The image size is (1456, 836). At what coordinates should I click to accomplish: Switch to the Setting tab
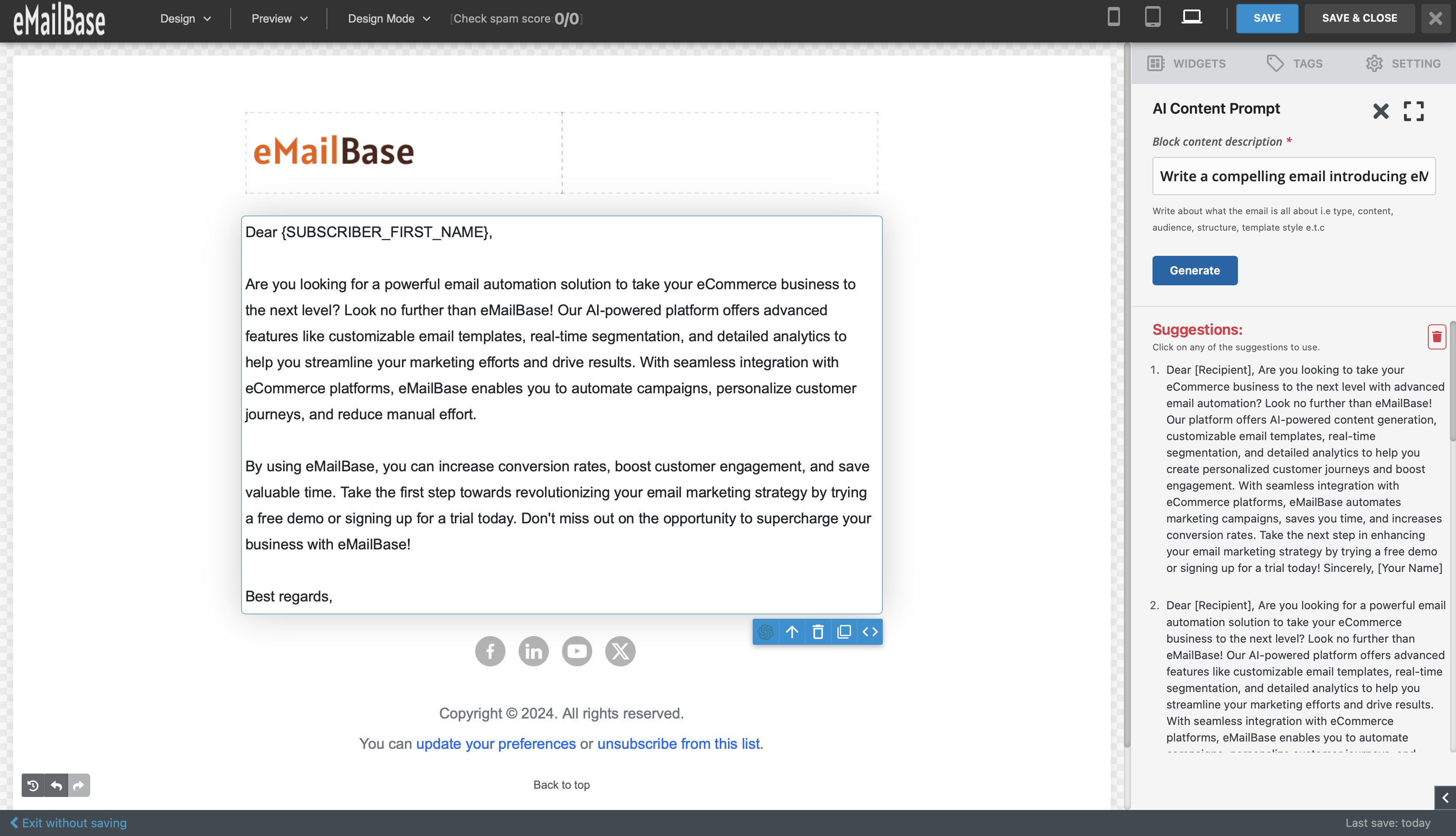1403,63
